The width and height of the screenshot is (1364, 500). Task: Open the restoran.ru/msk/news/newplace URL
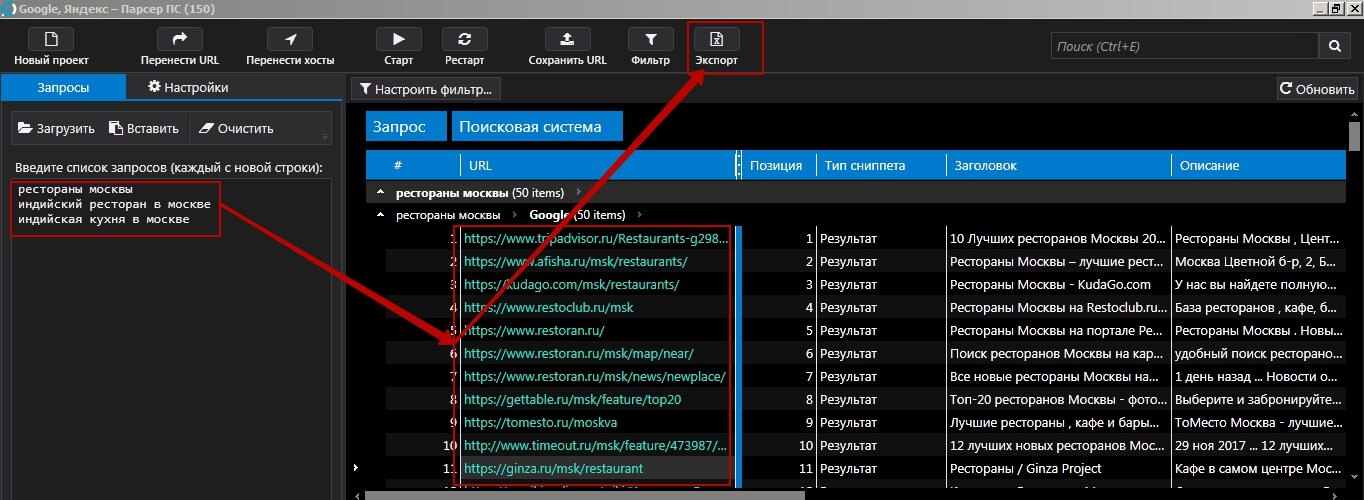(x=595, y=377)
